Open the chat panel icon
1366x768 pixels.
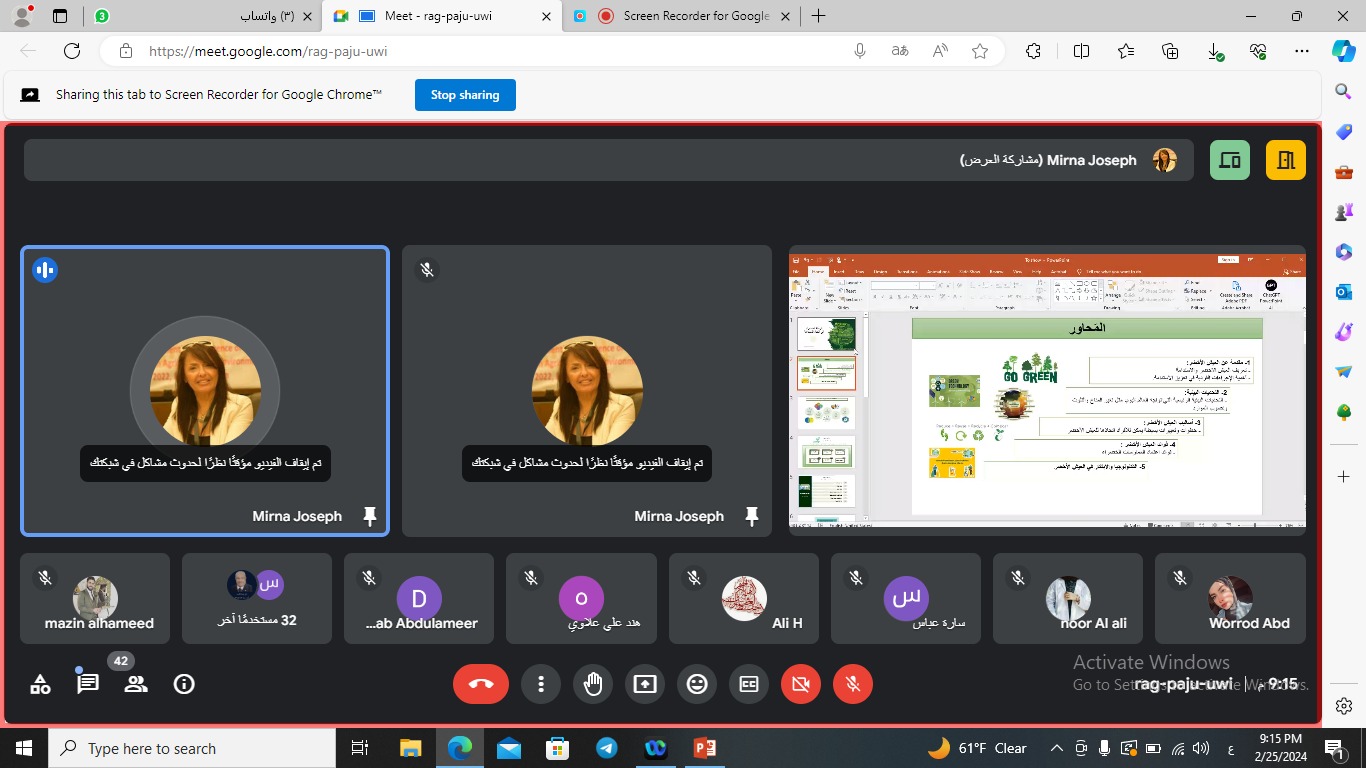(x=88, y=684)
